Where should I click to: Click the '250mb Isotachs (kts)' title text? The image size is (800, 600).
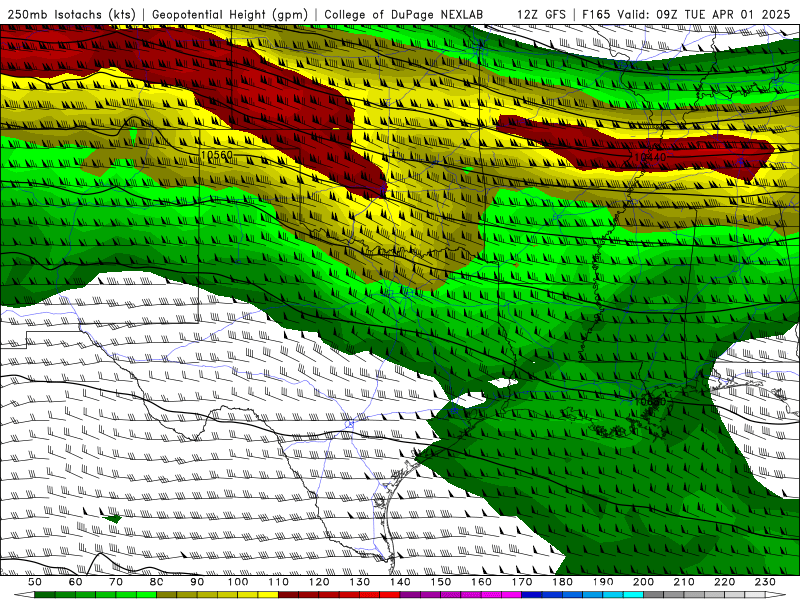click(71, 14)
